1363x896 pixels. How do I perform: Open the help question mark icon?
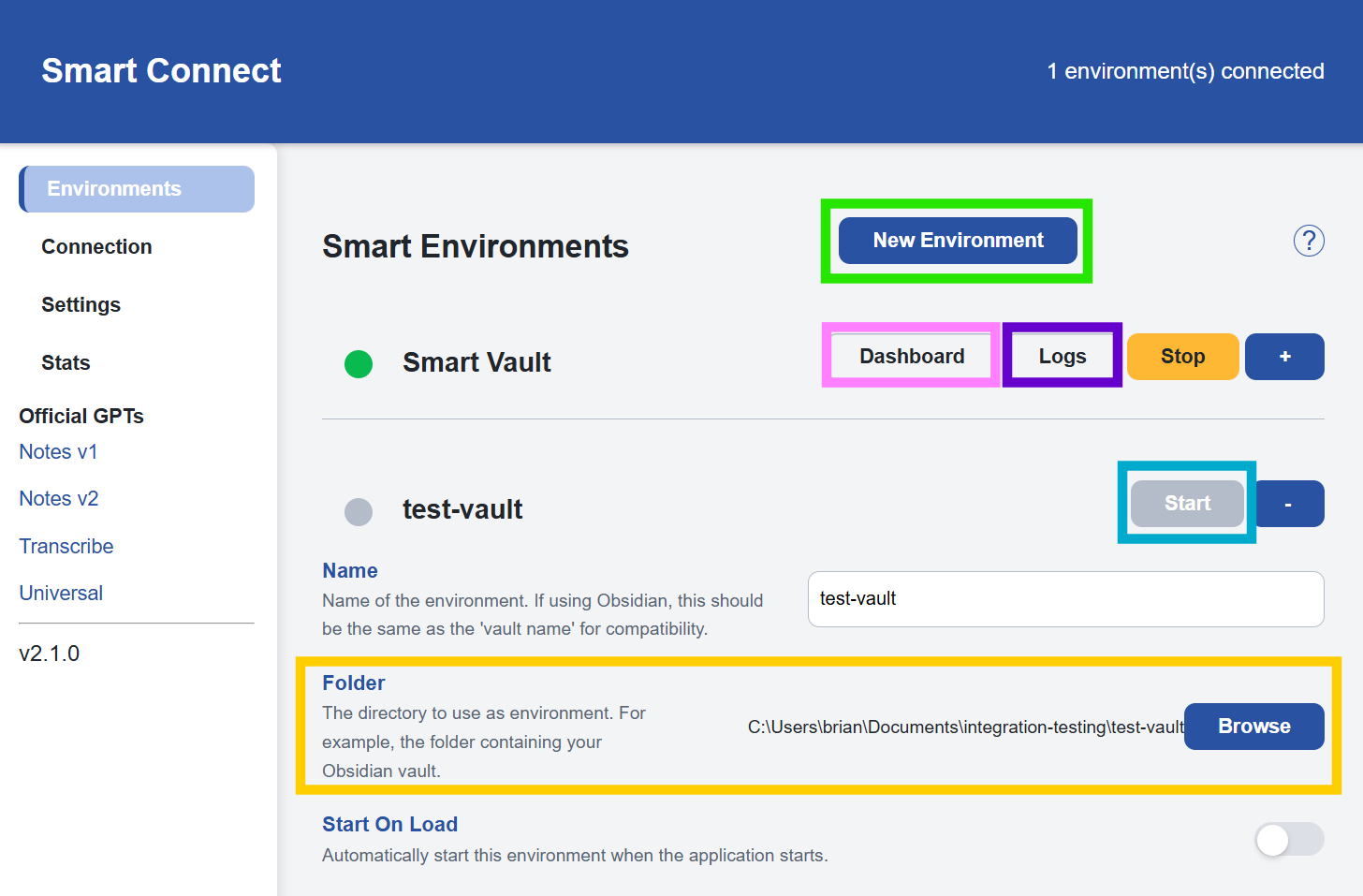coord(1309,241)
